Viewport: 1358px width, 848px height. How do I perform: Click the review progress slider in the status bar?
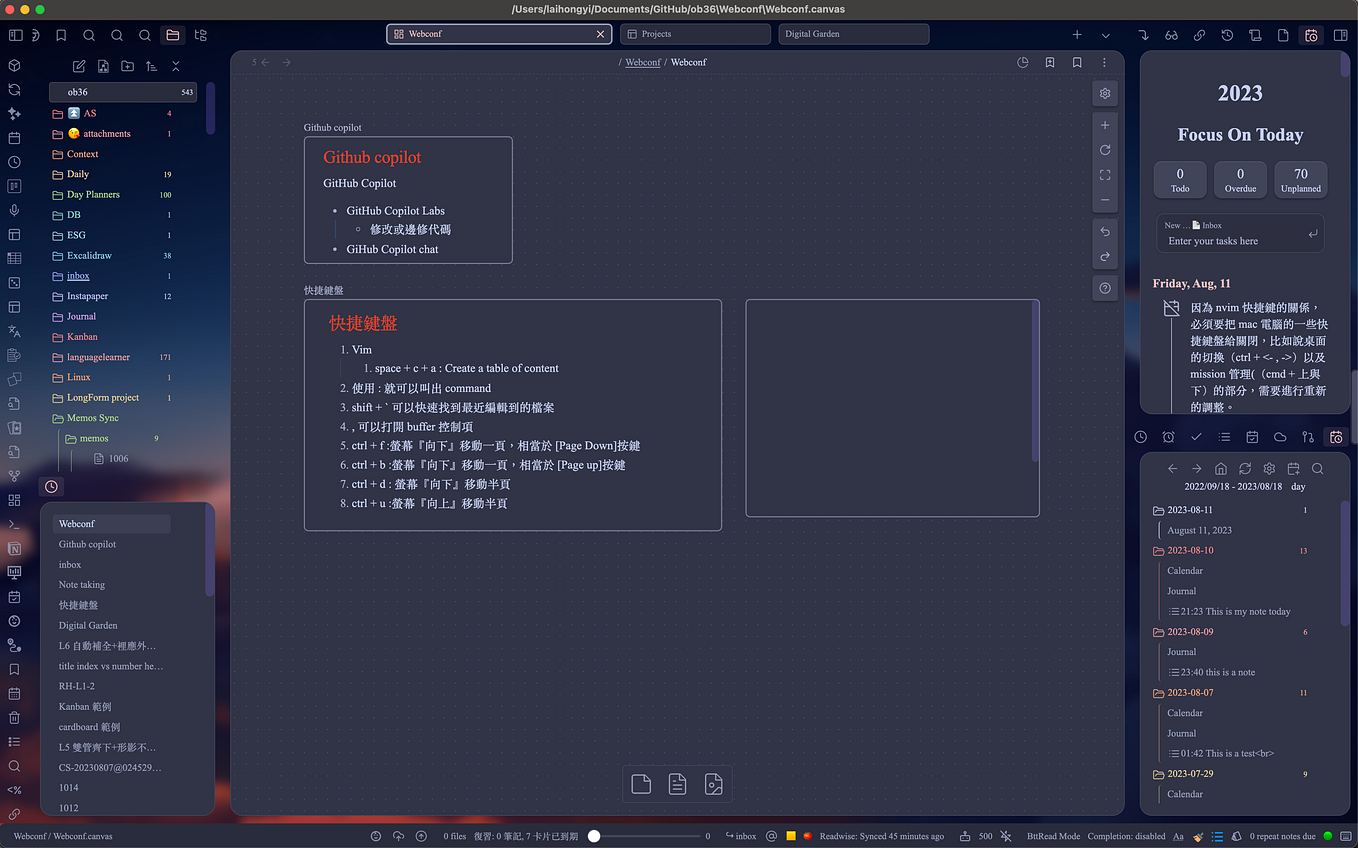point(593,836)
